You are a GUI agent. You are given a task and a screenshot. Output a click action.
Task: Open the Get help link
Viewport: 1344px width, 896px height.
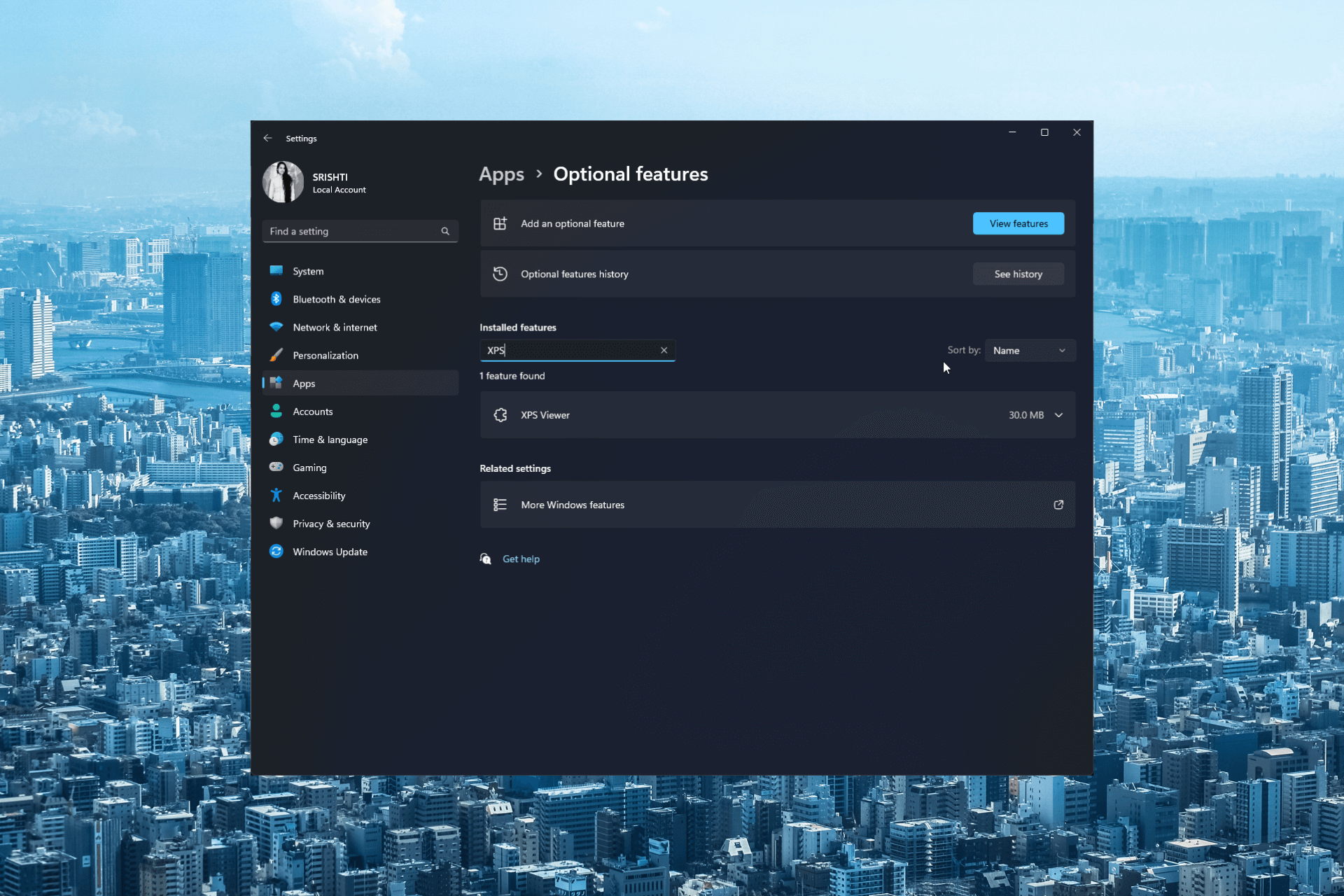pyautogui.click(x=521, y=559)
